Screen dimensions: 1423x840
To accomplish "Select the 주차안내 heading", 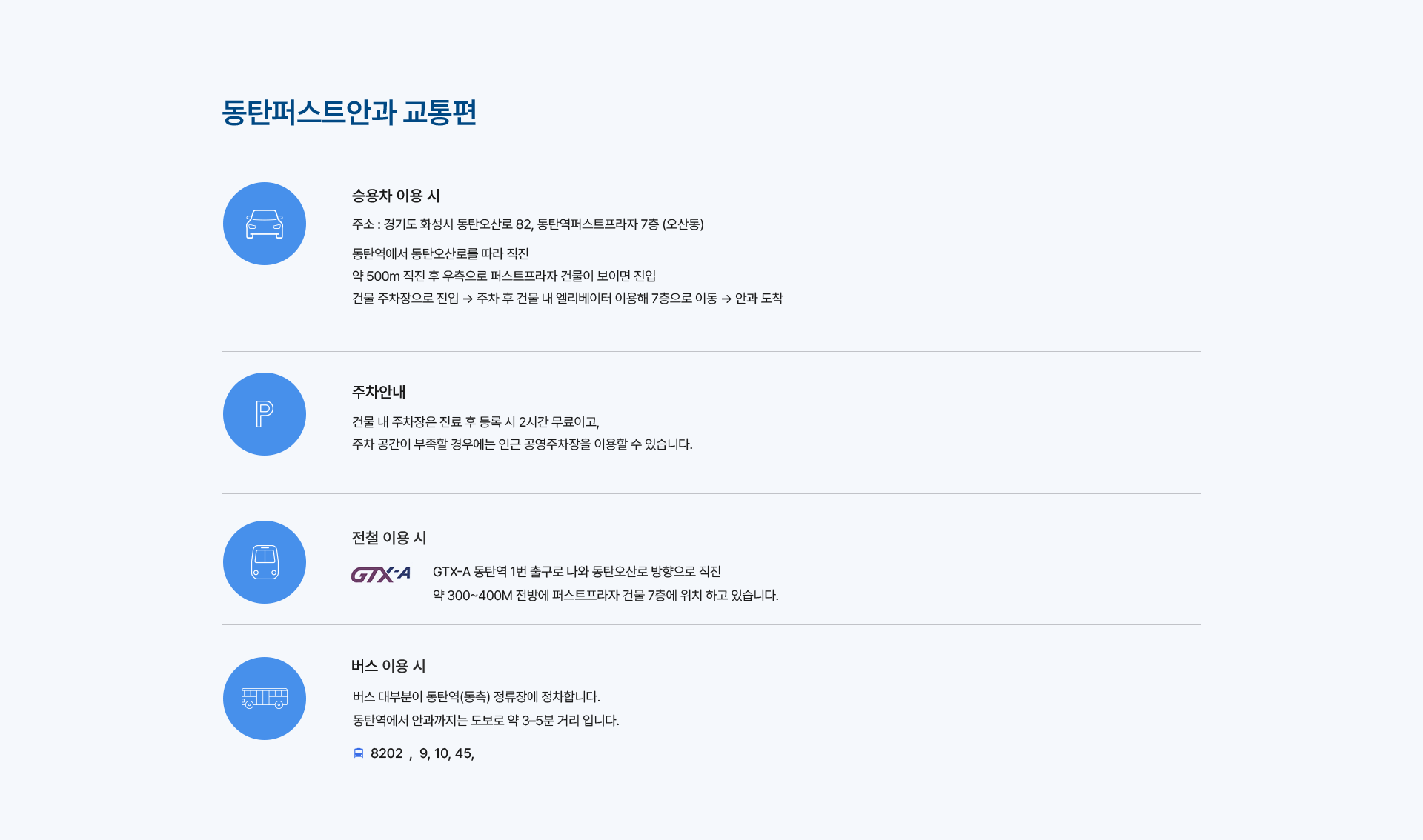I will click(379, 392).
